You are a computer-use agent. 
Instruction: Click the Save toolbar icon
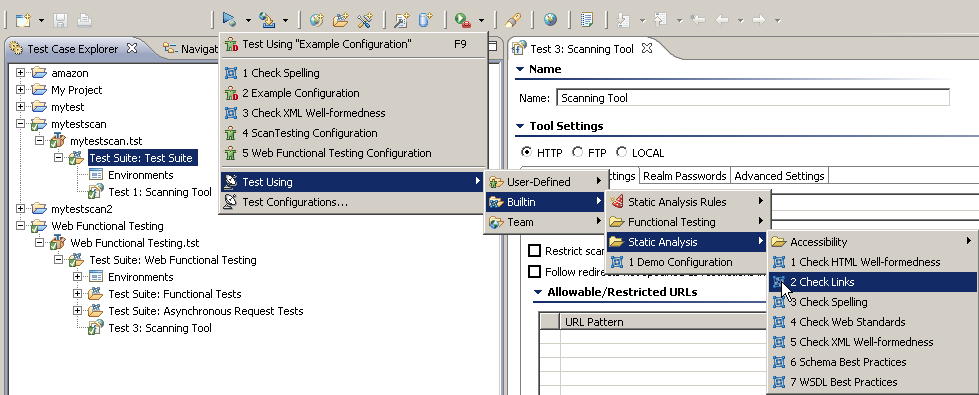(x=61, y=21)
